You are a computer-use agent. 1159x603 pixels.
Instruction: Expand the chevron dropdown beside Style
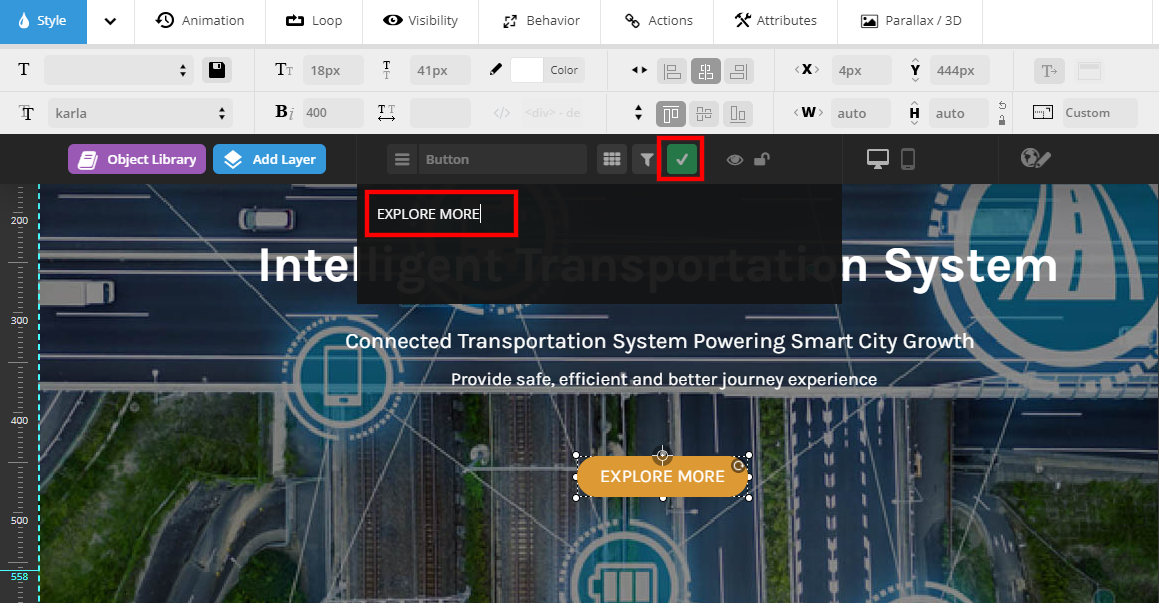click(x=110, y=21)
